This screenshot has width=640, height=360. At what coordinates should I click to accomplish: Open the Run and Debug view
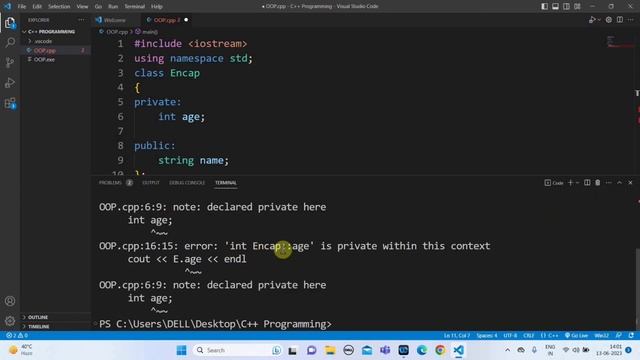10,83
